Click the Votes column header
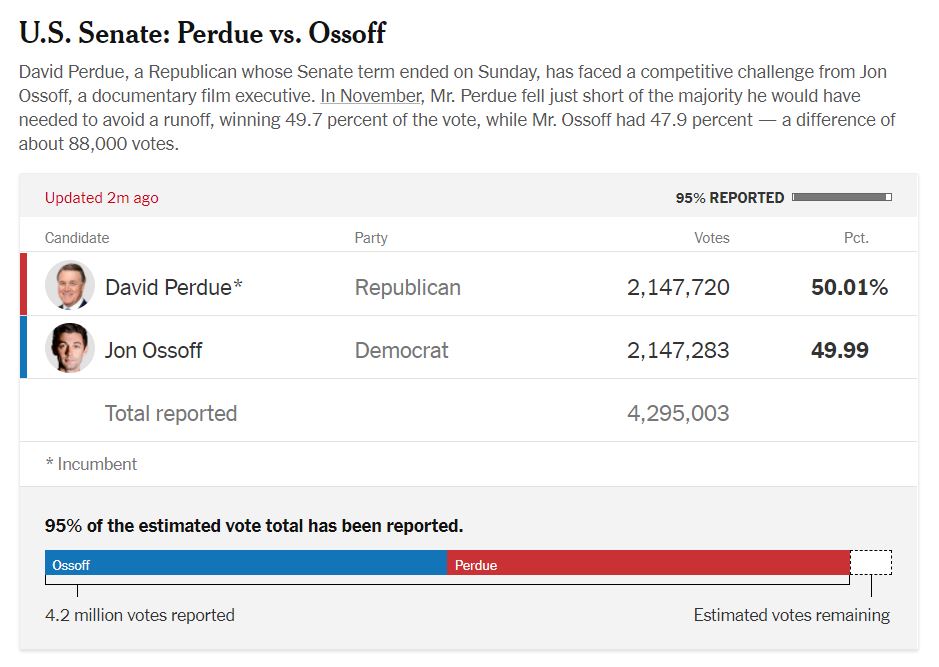Image resolution: width=939 pixels, height=667 pixels. [711, 238]
